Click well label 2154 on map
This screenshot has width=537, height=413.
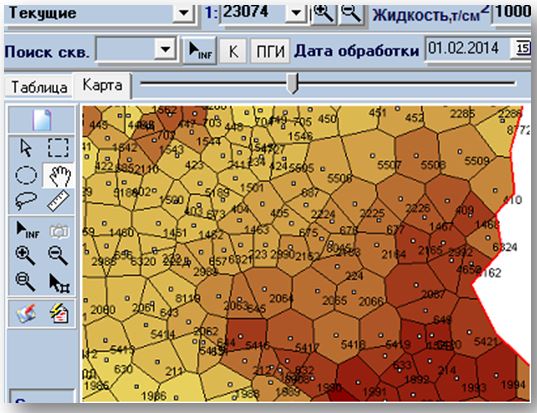pyautogui.click(x=394, y=254)
